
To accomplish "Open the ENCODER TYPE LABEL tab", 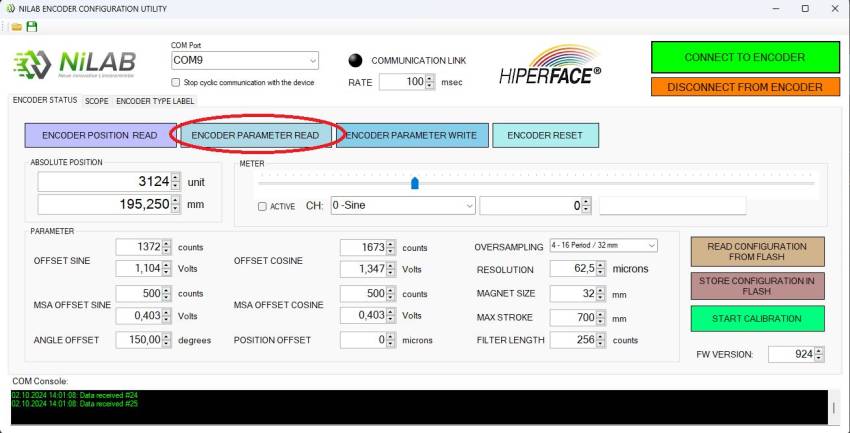I will [x=155, y=101].
